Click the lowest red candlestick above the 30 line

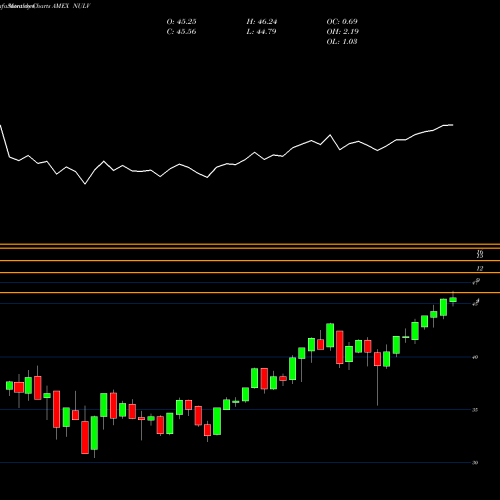[x=85, y=437]
